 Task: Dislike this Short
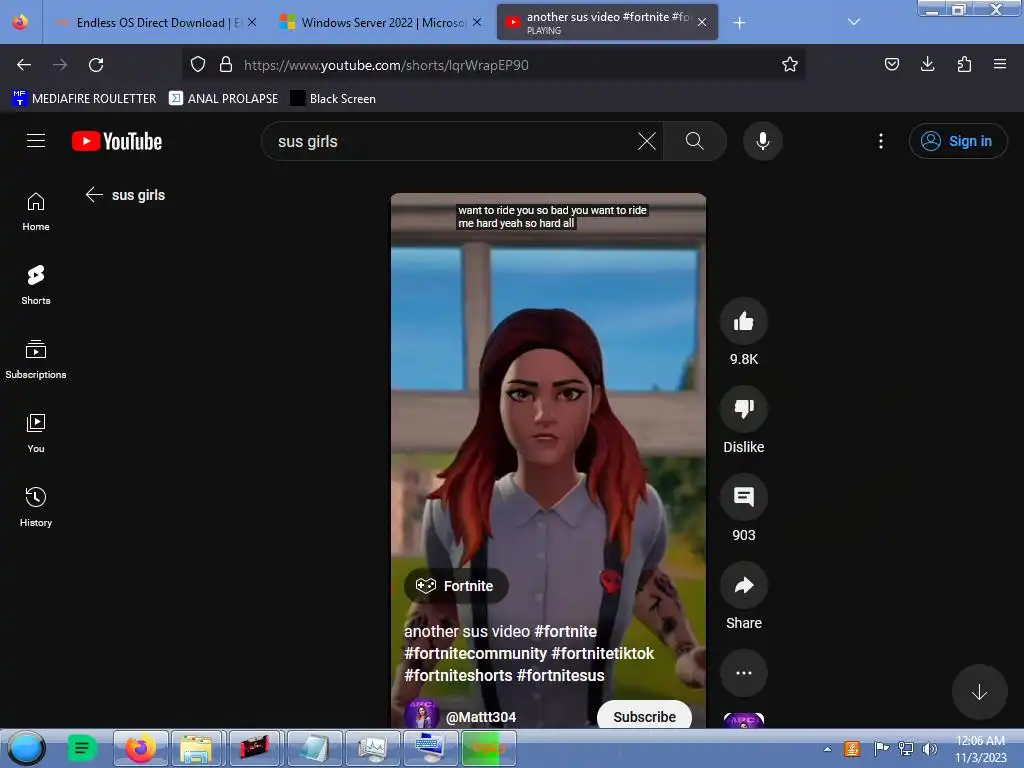(x=743, y=409)
